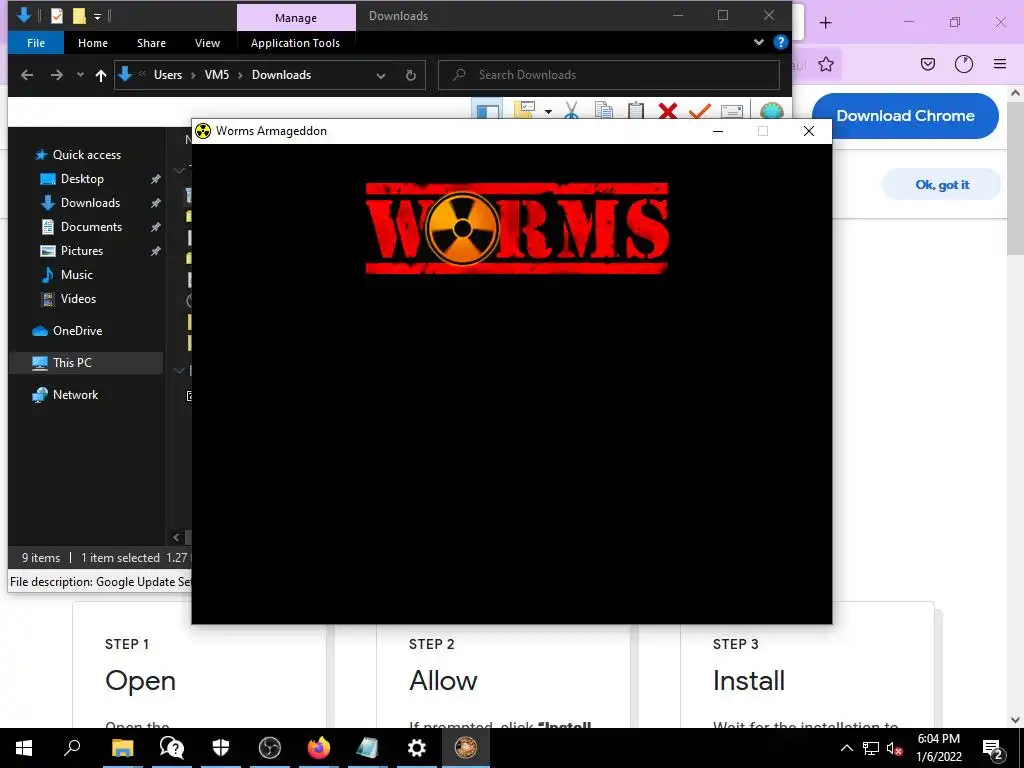The image size is (1024, 768).
Task: Open Music in navigation pane
Action: click(76, 275)
